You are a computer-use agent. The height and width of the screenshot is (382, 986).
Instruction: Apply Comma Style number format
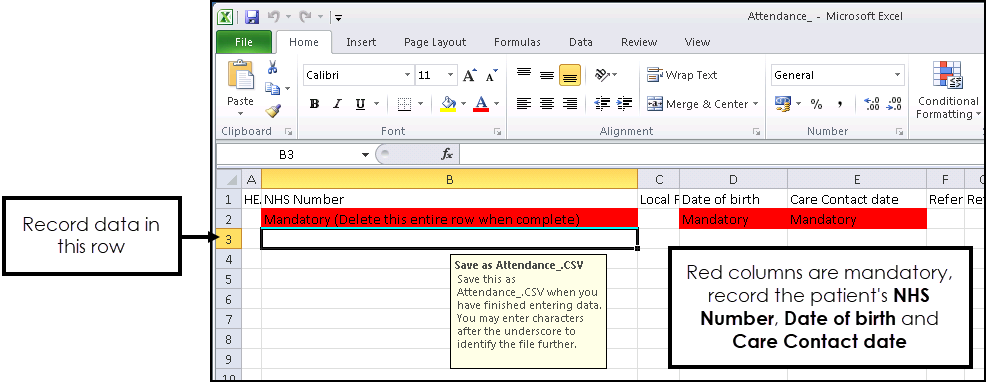(x=839, y=104)
